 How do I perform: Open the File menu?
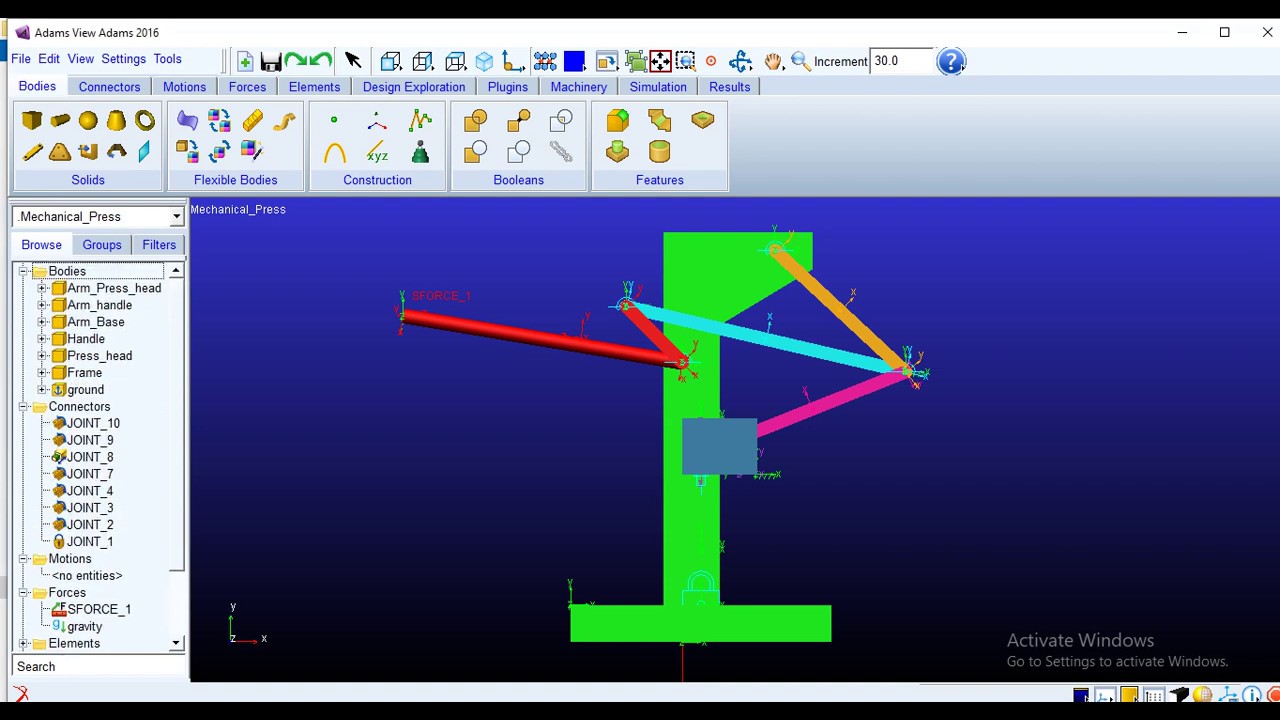[x=20, y=59]
